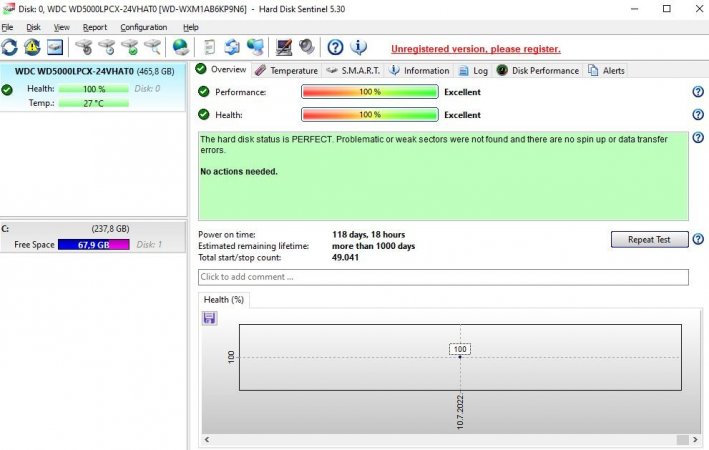Click the Free Space 67,9 GB bar
This screenshot has width=709, height=450.
coord(94,245)
